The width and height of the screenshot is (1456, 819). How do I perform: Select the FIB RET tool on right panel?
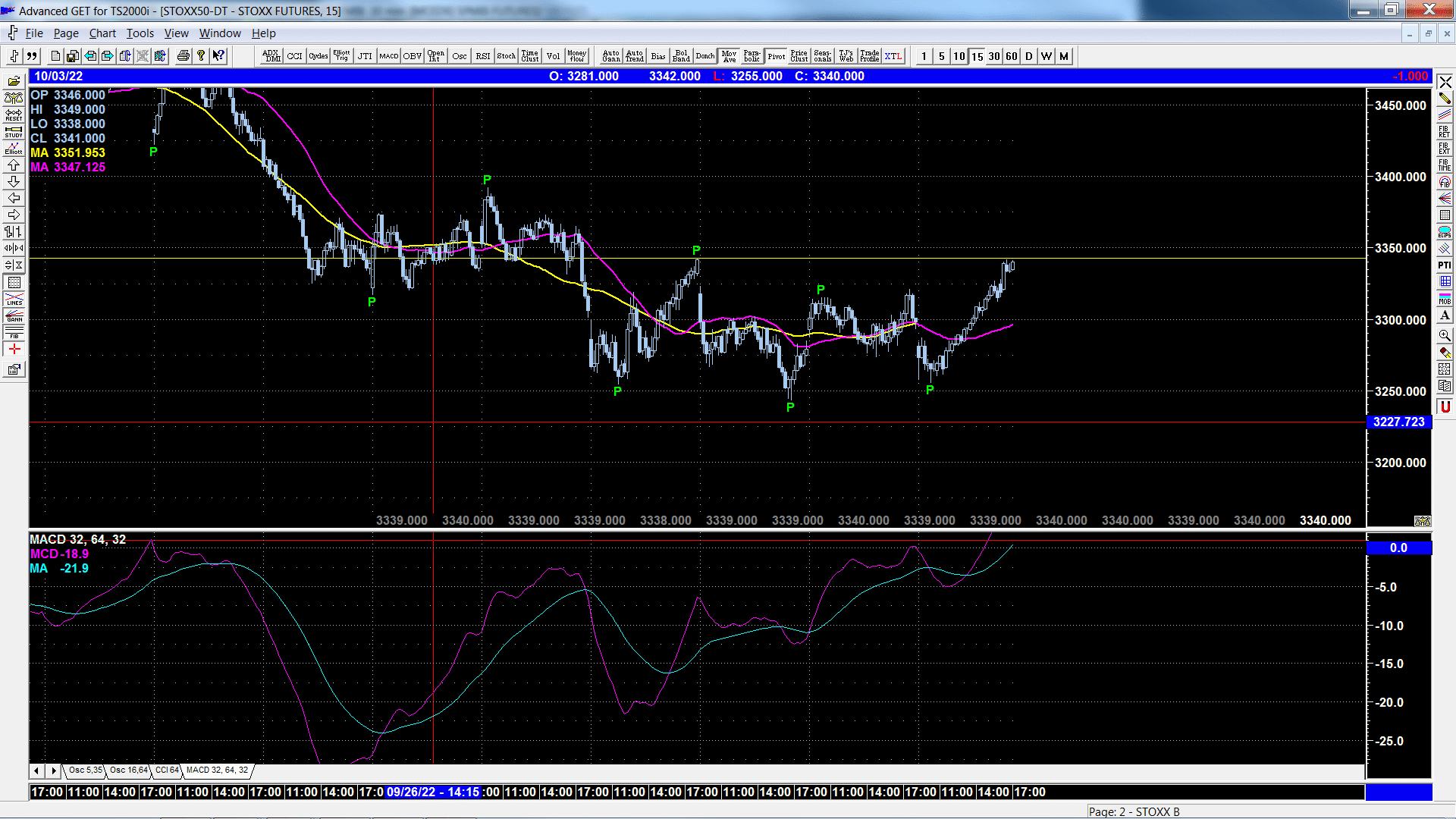tap(1445, 131)
